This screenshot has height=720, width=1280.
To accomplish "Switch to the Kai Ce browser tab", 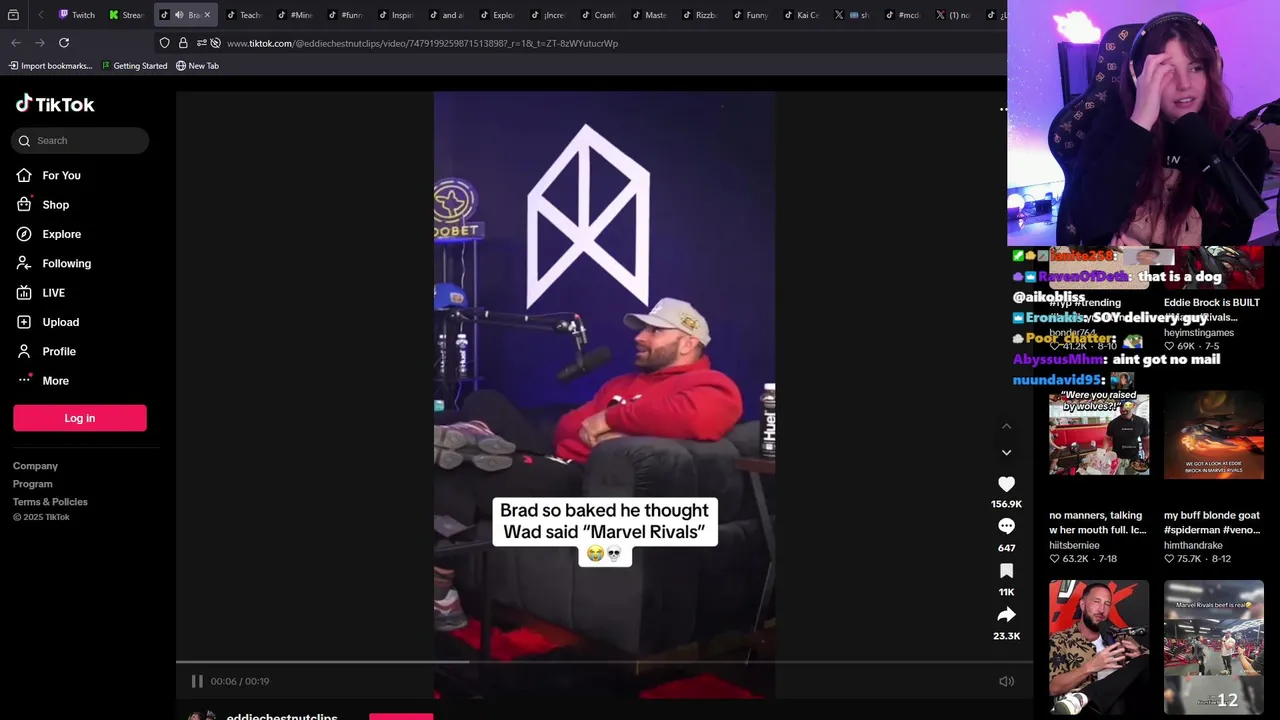I will 802,15.
